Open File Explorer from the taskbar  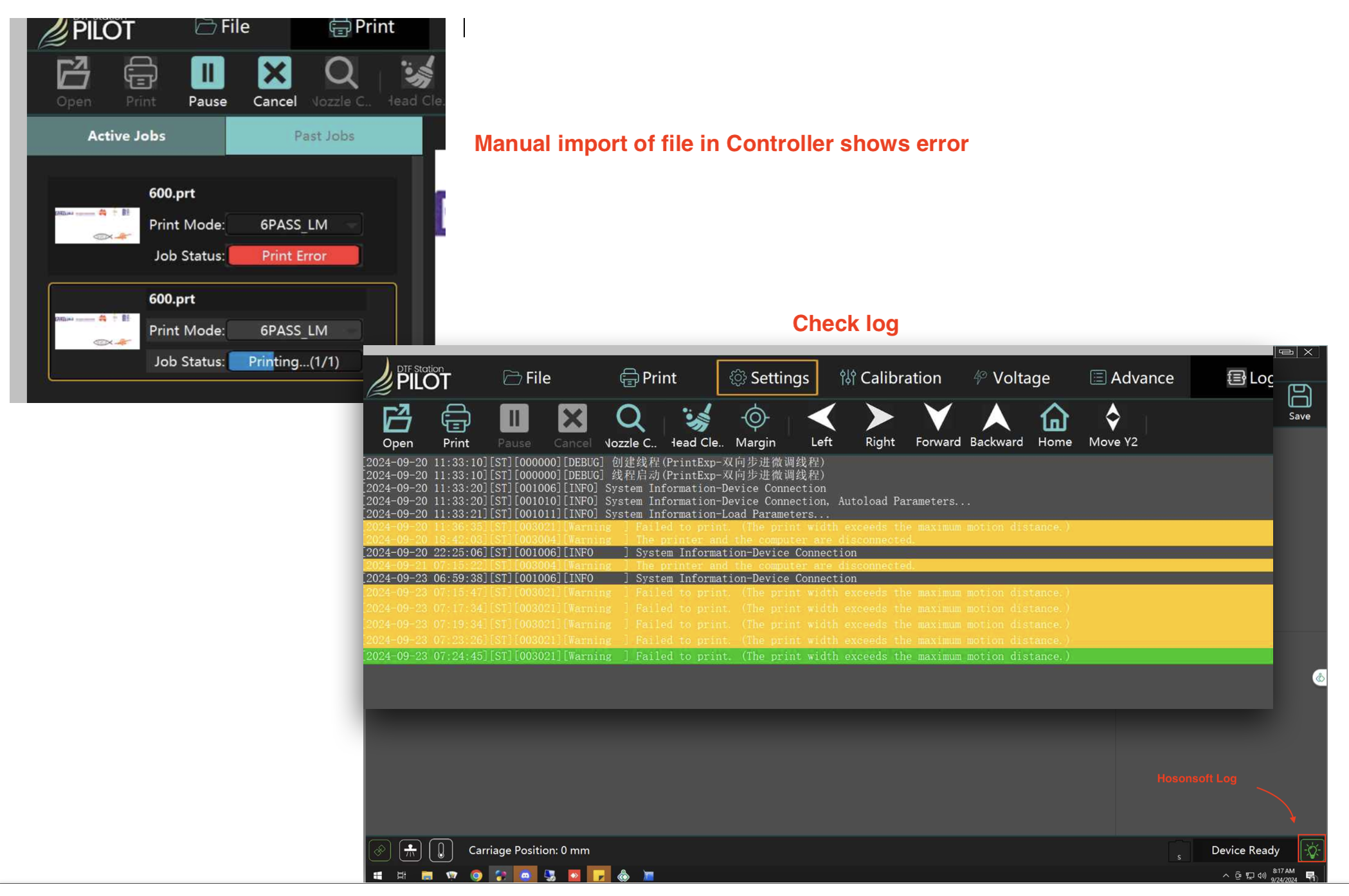[427, 876]
